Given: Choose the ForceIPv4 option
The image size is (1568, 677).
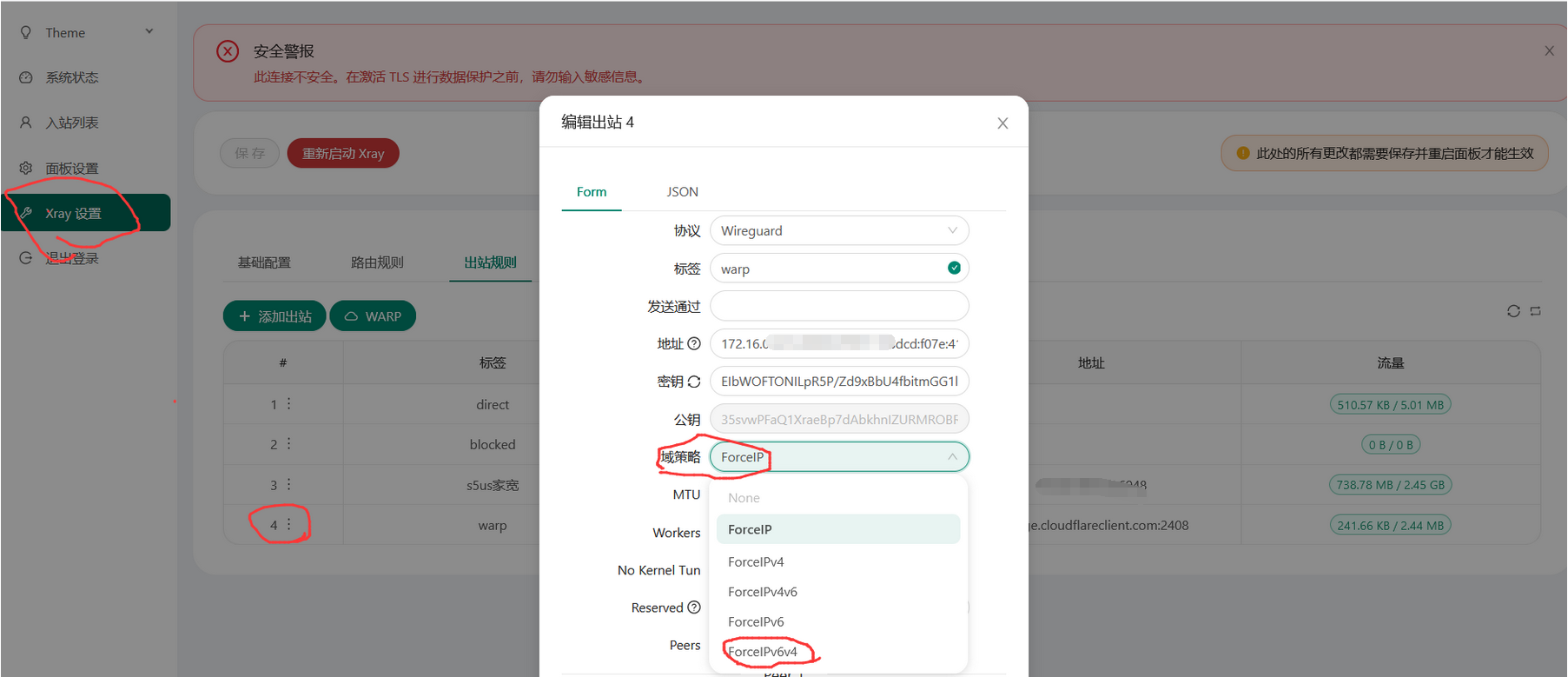Looking at the screenshot, I should click(756, 562).
